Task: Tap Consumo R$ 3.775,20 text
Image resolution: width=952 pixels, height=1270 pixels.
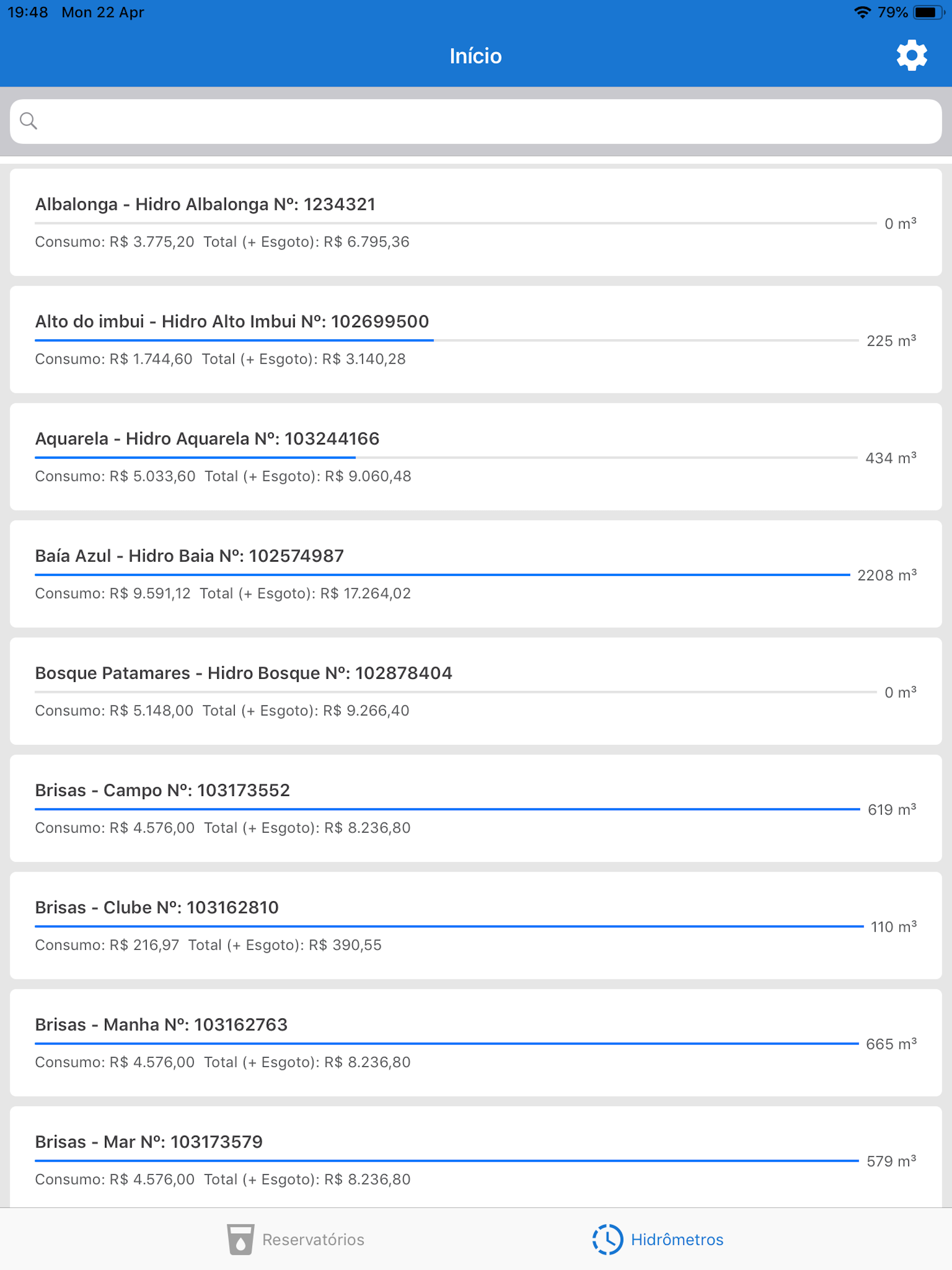Action: [115, 242]
